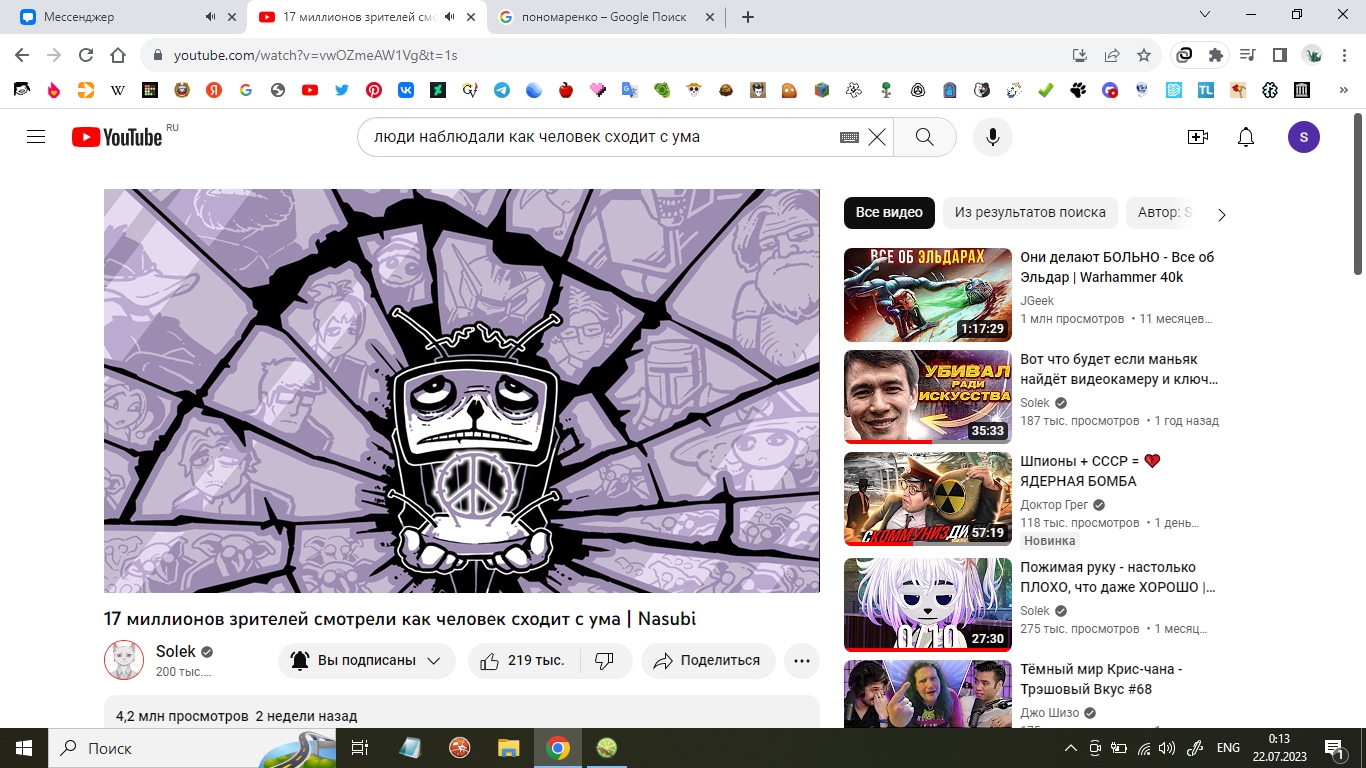Mute the YouTube video tab audio

pyautogui.click(x=450, y=17)
